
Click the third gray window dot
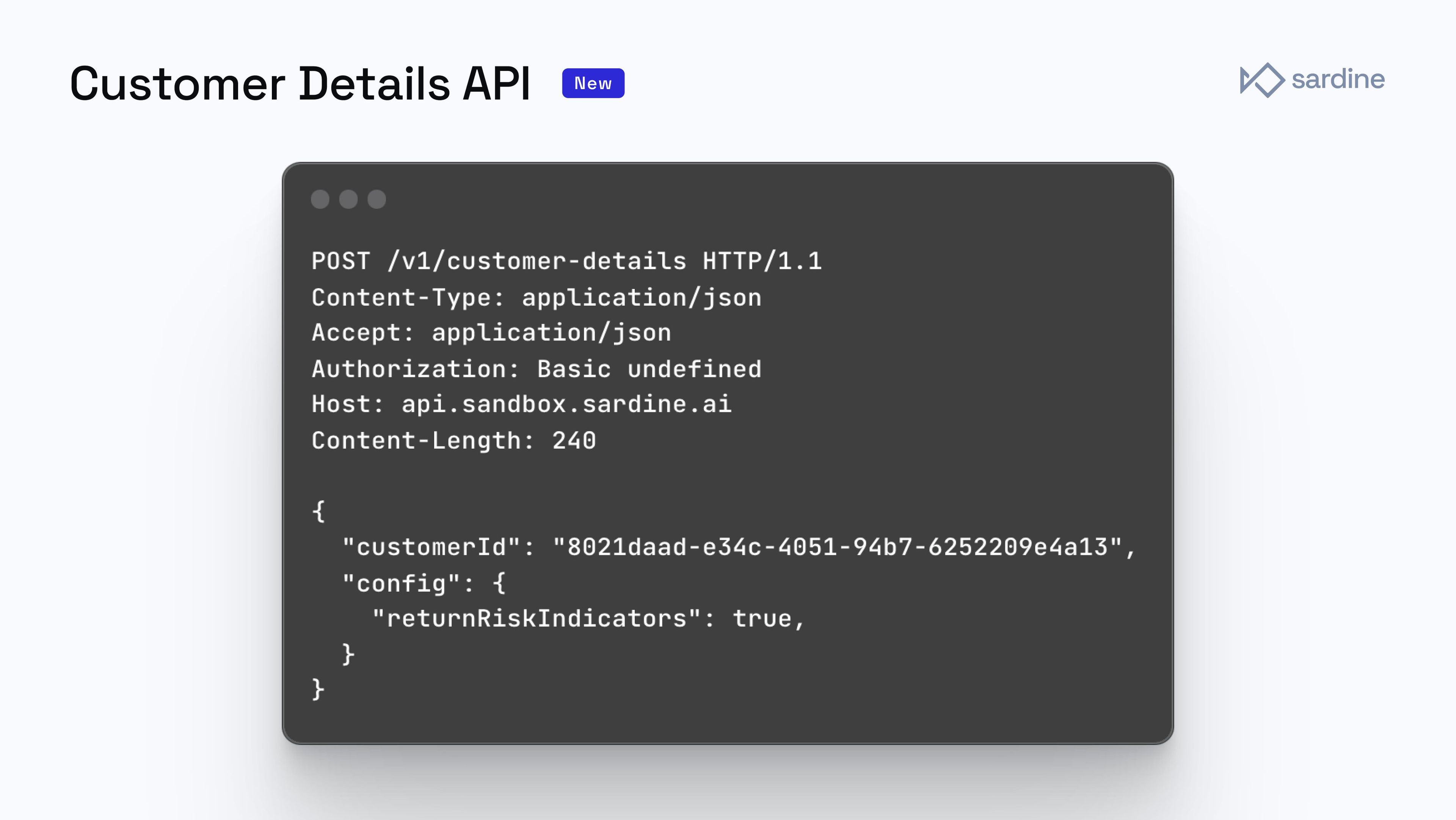point(377,199)
